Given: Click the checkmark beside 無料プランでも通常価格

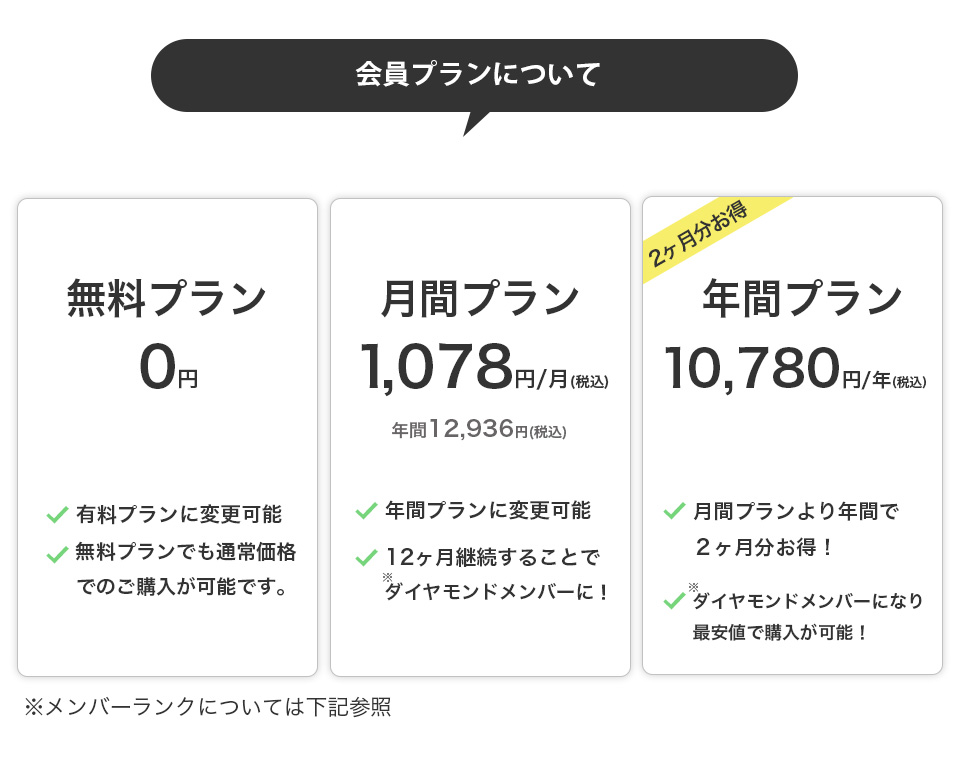Looking at the screenshot, I should click(57, 553).
